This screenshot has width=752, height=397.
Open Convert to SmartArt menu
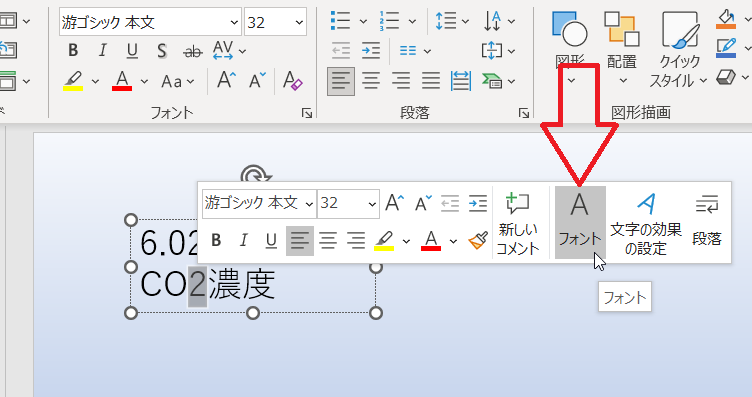pyautogui.click(x=498, y=81)
